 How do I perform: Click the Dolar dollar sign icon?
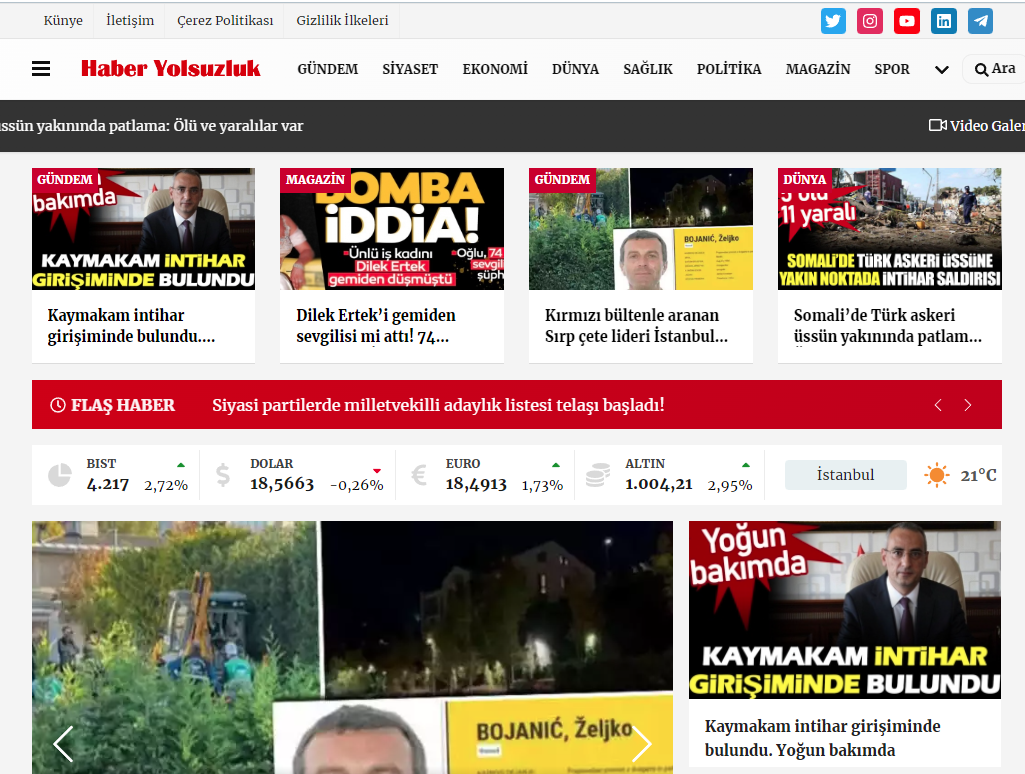[223, 475]
